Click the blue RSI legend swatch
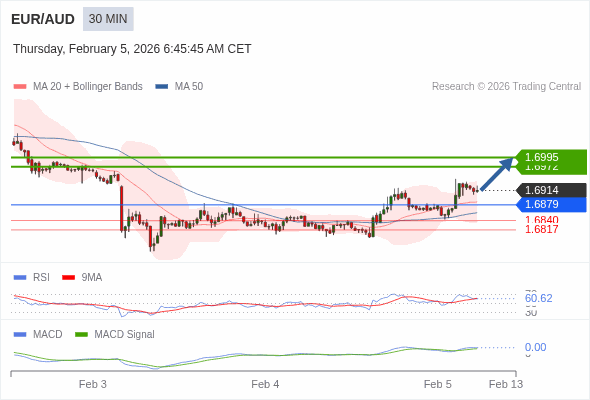Image resolution: width=590 pixels, height=400 pixels. click(20, 278)
